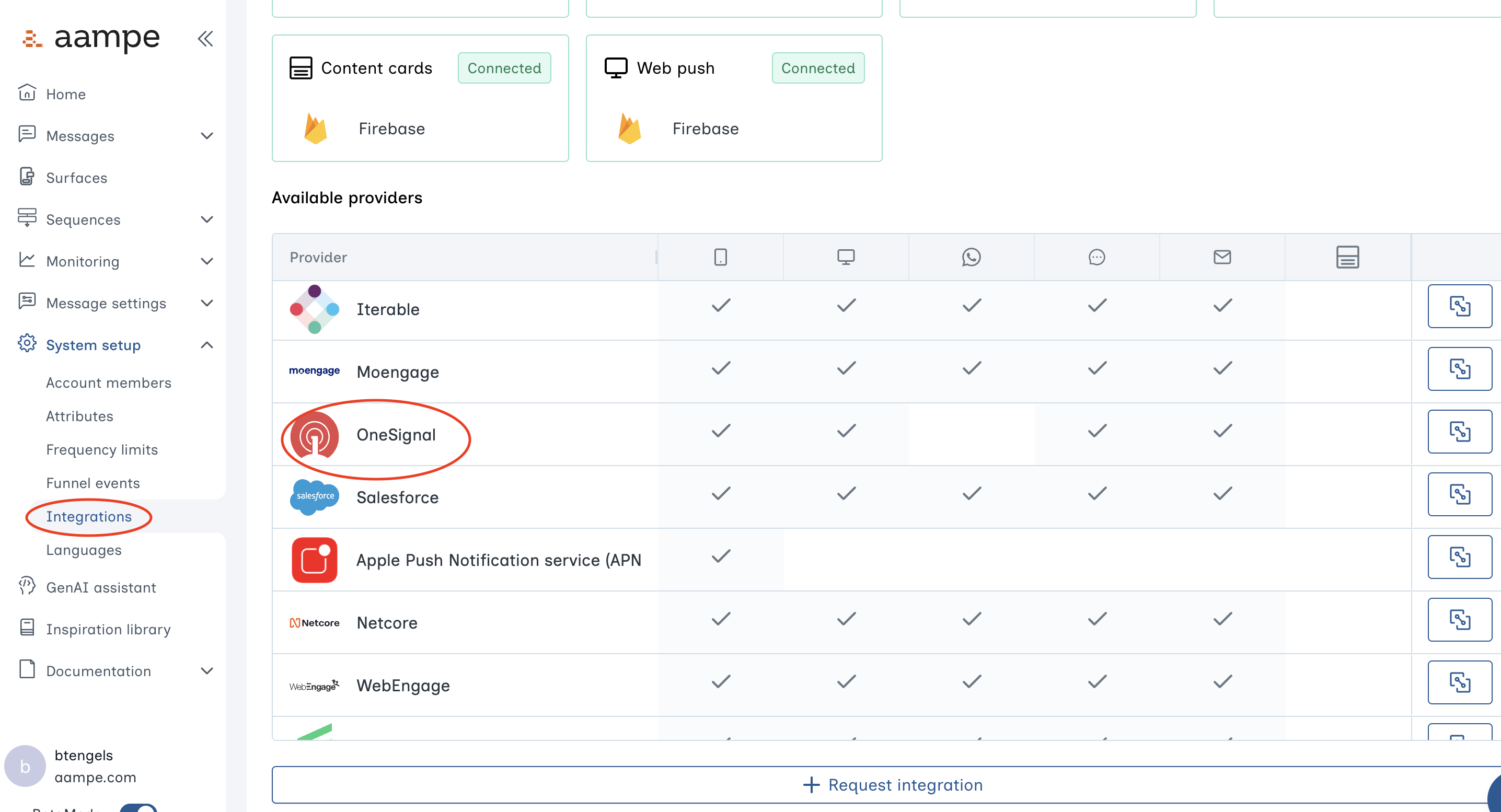Click the content cards column icon
This screenshot has height=812, width=1501.
coord(1347,257)
